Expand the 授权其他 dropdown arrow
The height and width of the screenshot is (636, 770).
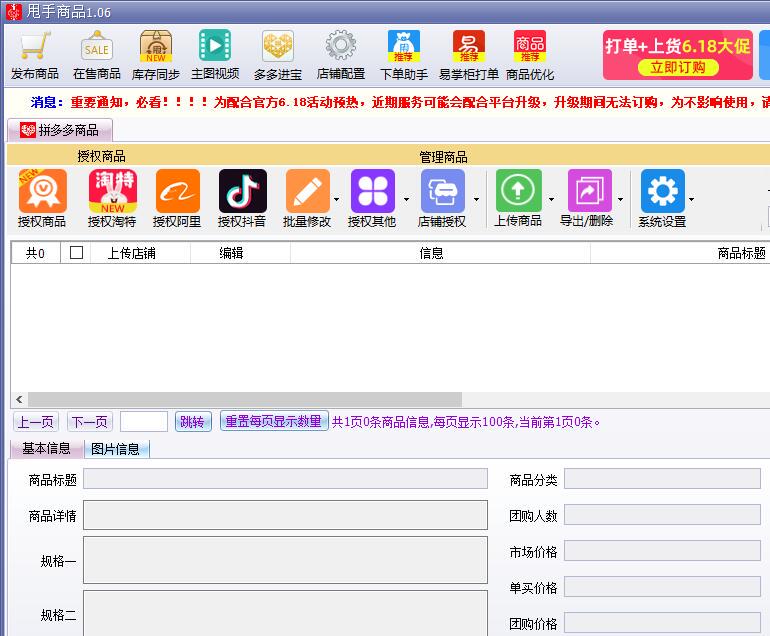point(406,199)
